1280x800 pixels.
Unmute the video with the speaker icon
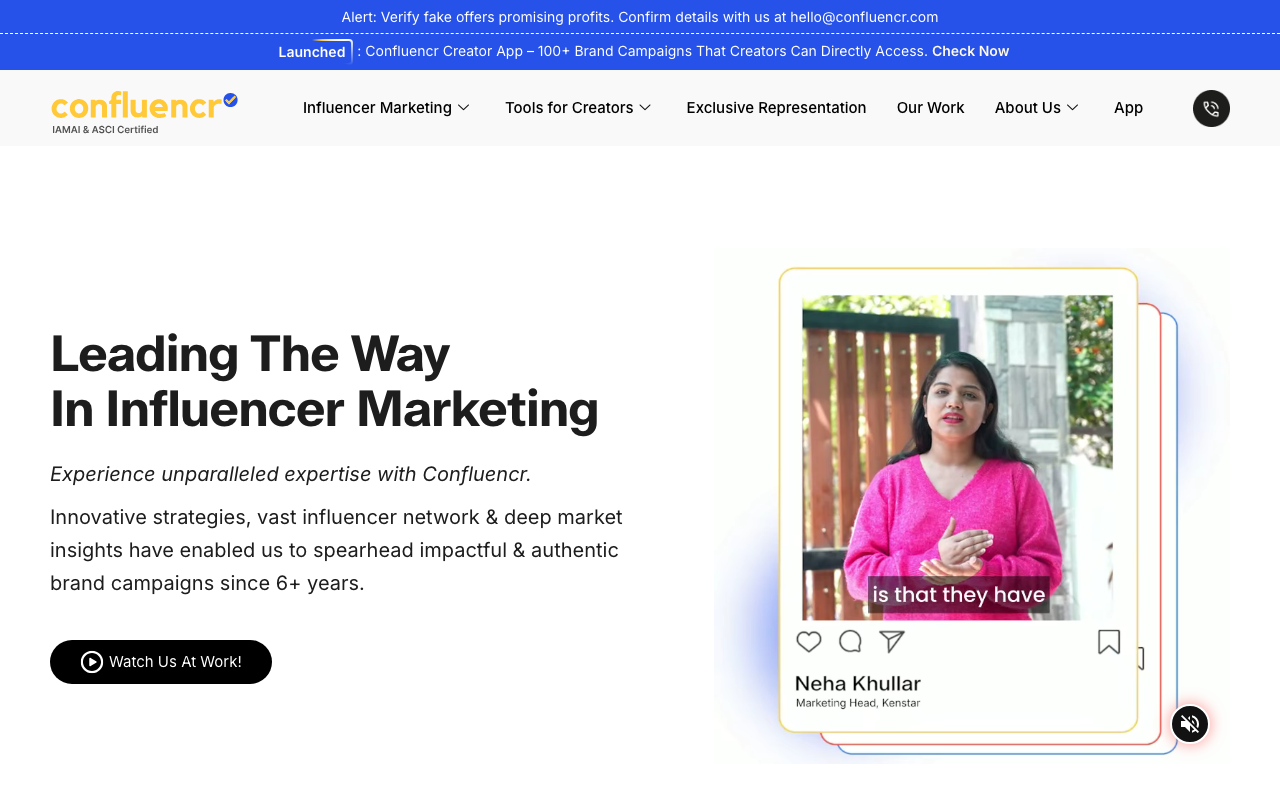pyautogui.click(x=1190, y=724)
